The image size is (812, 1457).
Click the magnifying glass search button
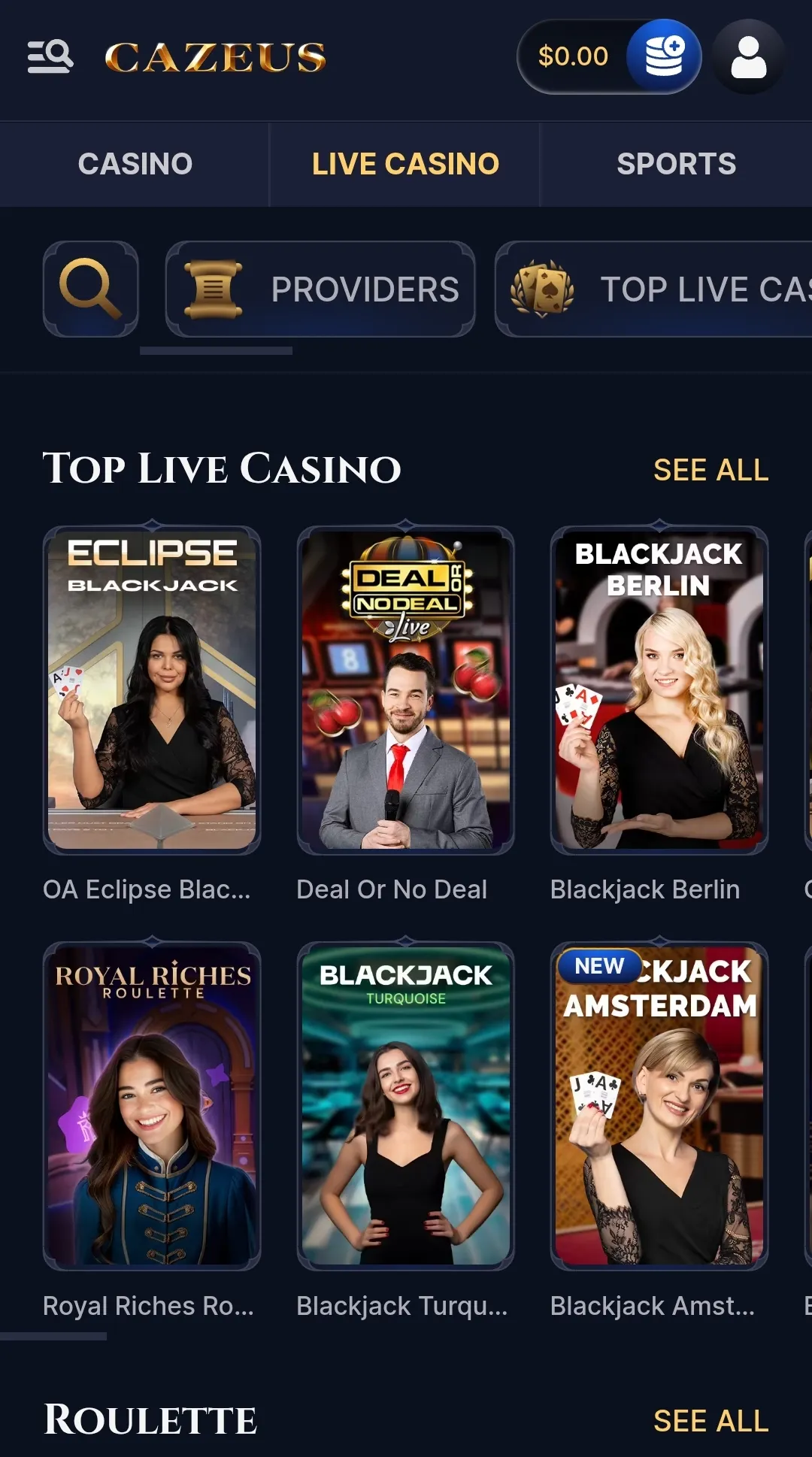[91, 289]
